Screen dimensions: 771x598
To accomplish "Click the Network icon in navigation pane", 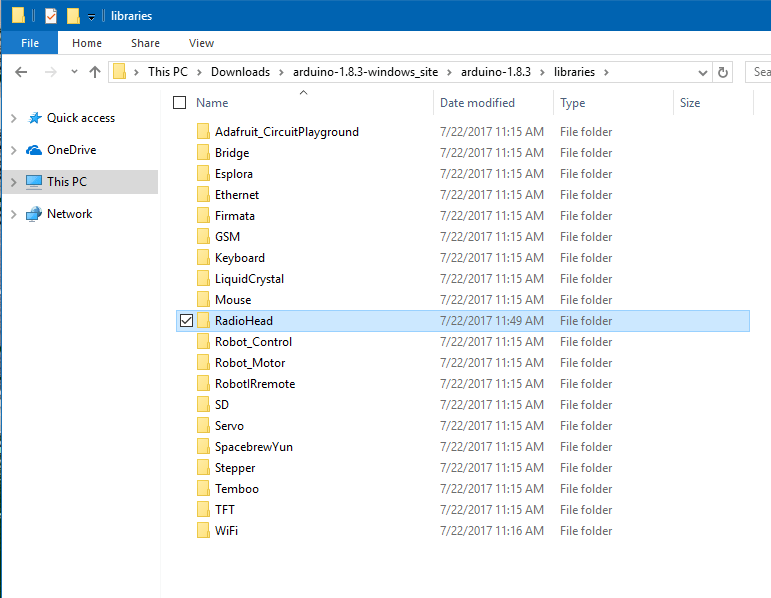I will [34, 214].
